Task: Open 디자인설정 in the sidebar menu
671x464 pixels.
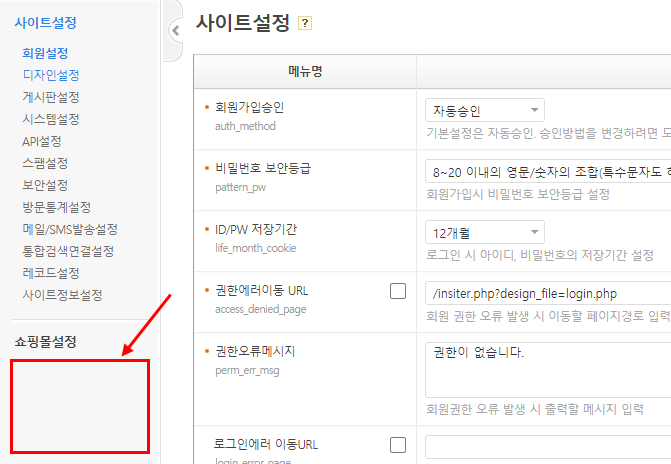Action: 51,75
